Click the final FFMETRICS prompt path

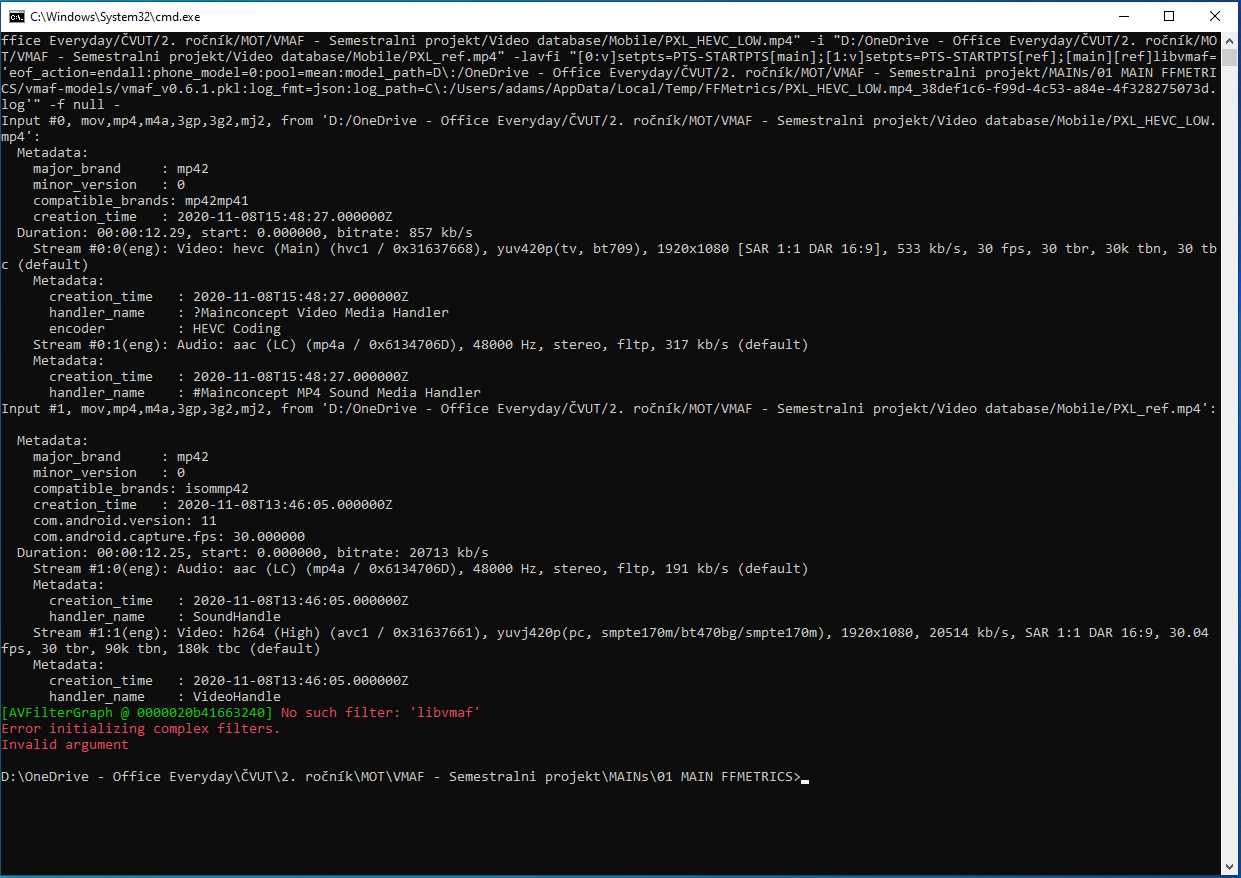(x=400, y=776)
